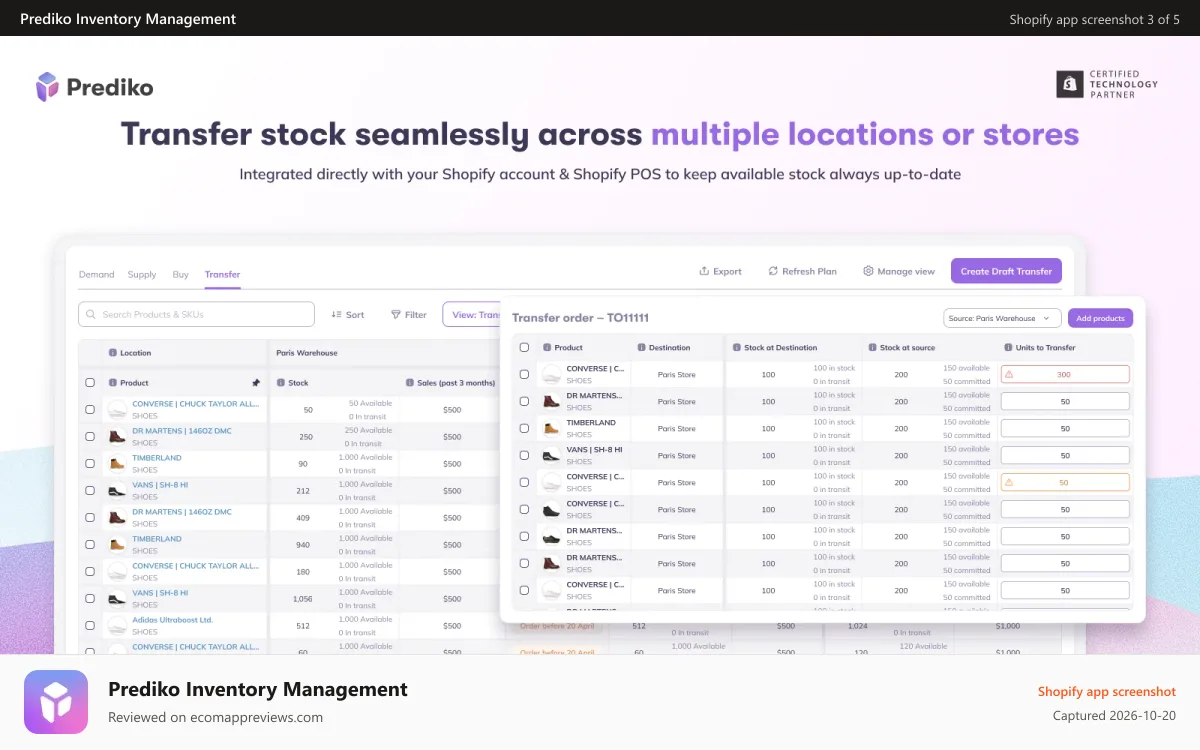
Task: Click stock value 512 in Adidas row
Action: 302,626
